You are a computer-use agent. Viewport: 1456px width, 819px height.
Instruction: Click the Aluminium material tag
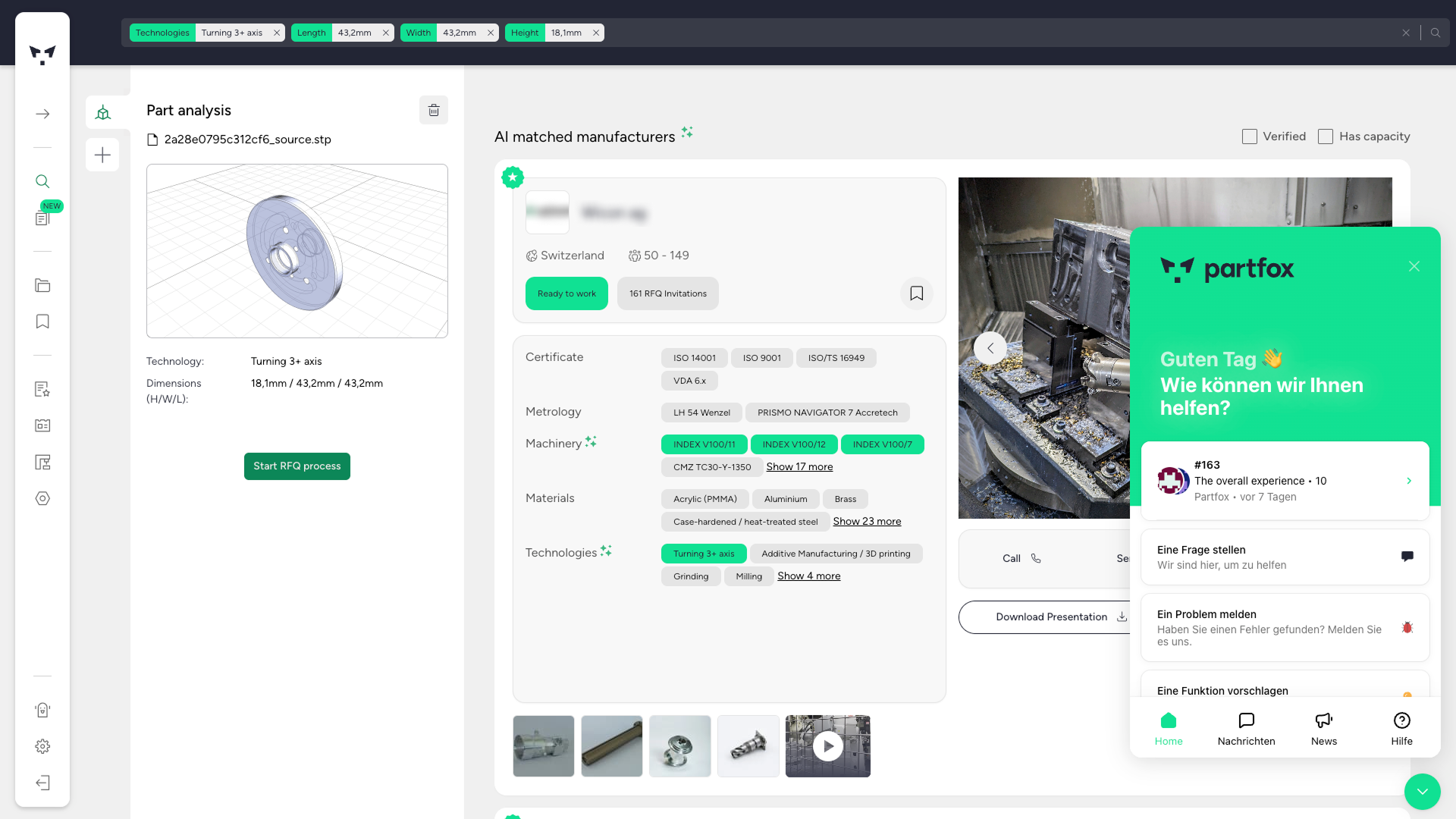click(x=786, y=499)
